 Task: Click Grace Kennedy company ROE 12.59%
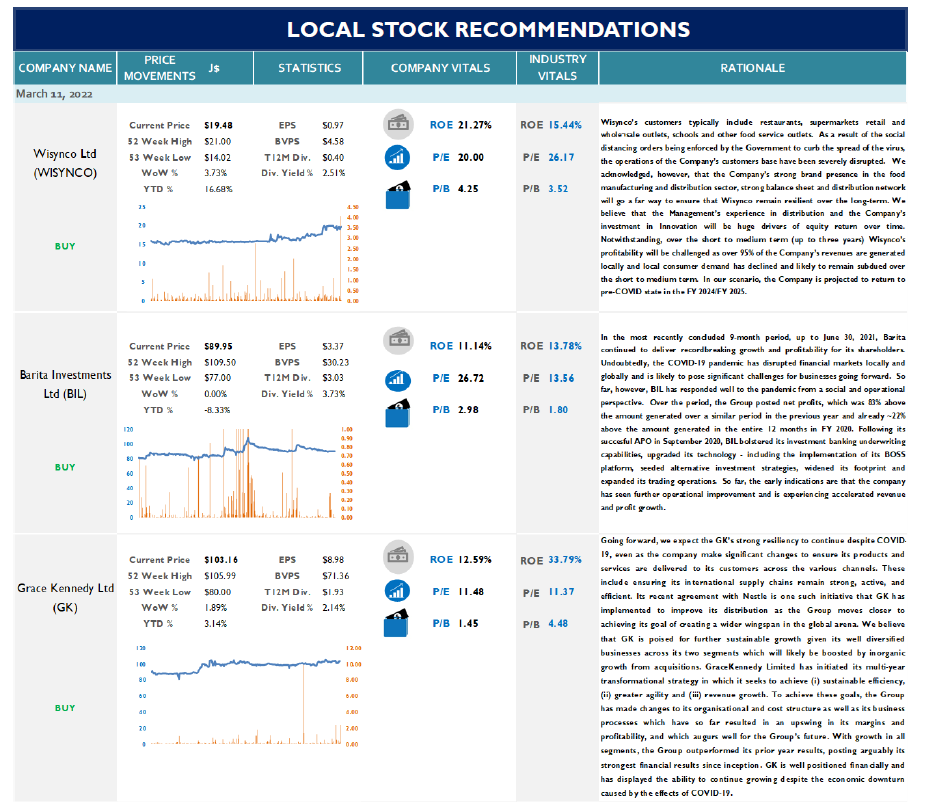pyautogui.click(x=475, y=559)
